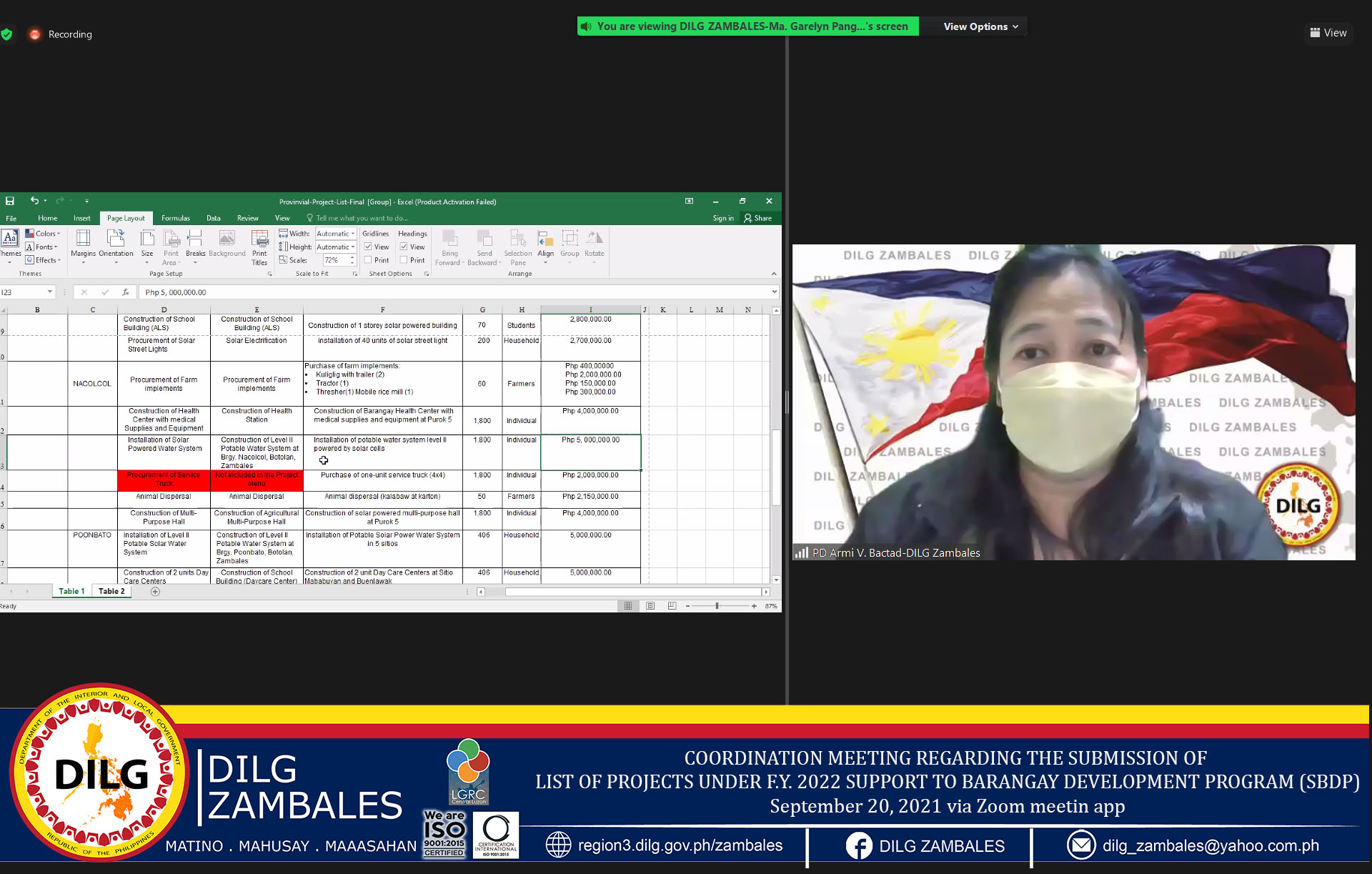This screenshot has height=874, width=1372.
Task: Click the Insert Function fx icon
Action: coord(126,292)
